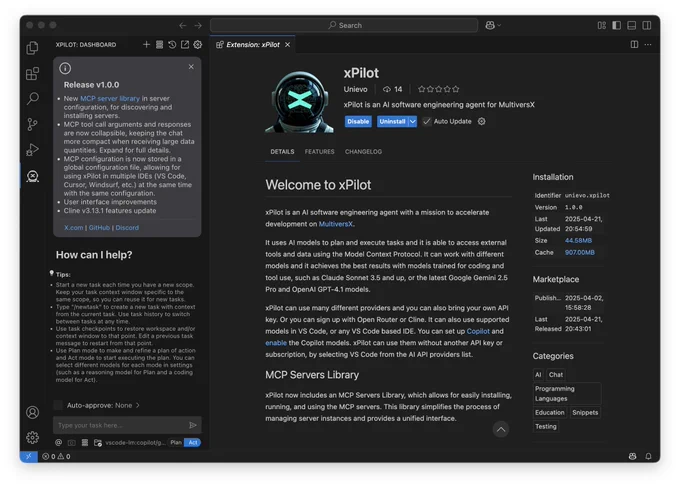Viewport: 680px width, 487px height.
Task: Open the Extensions view in activity bar
Action: pyautogui.click(x=33, y=73)
